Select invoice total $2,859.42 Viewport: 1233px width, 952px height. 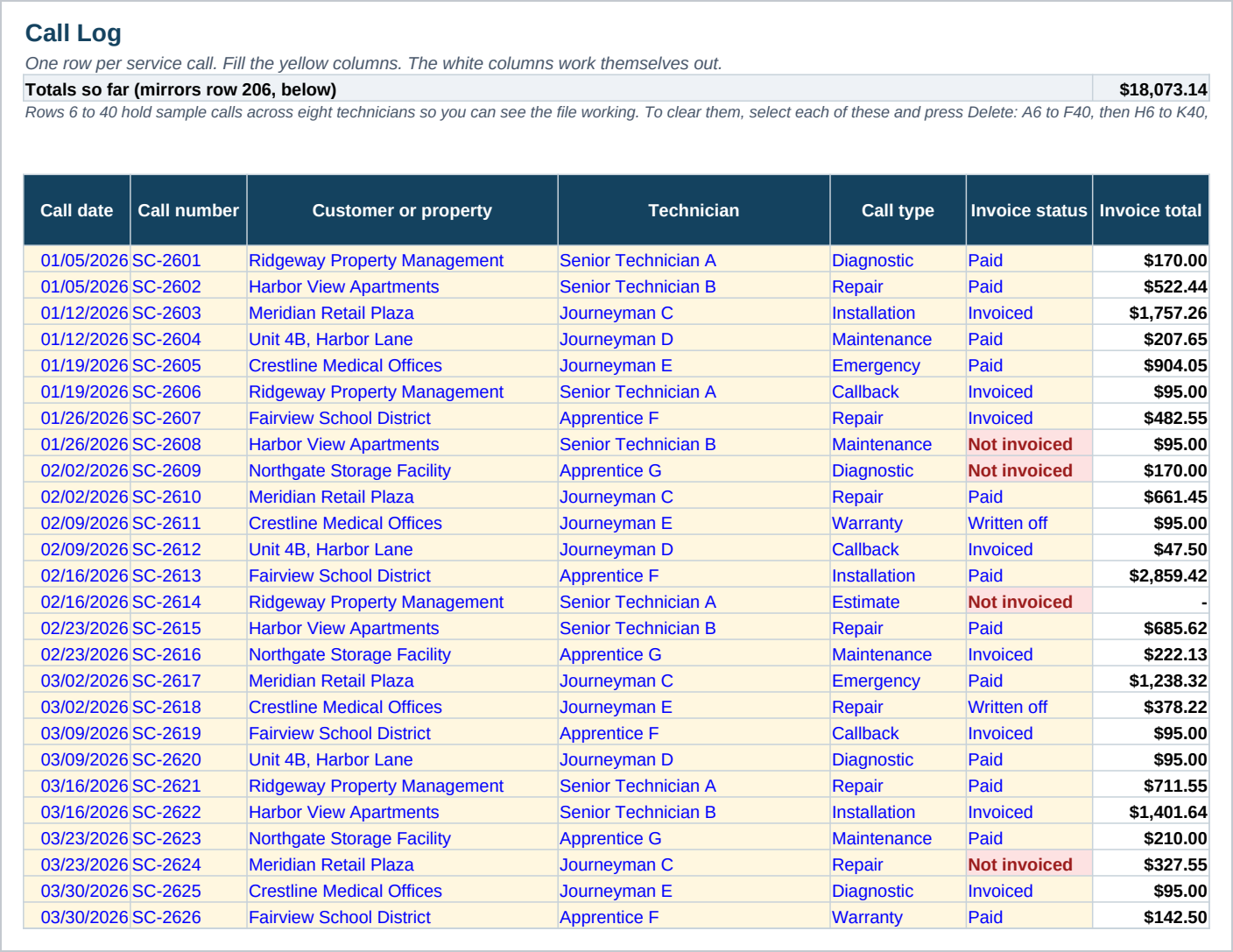click(x=1151, y=575)
